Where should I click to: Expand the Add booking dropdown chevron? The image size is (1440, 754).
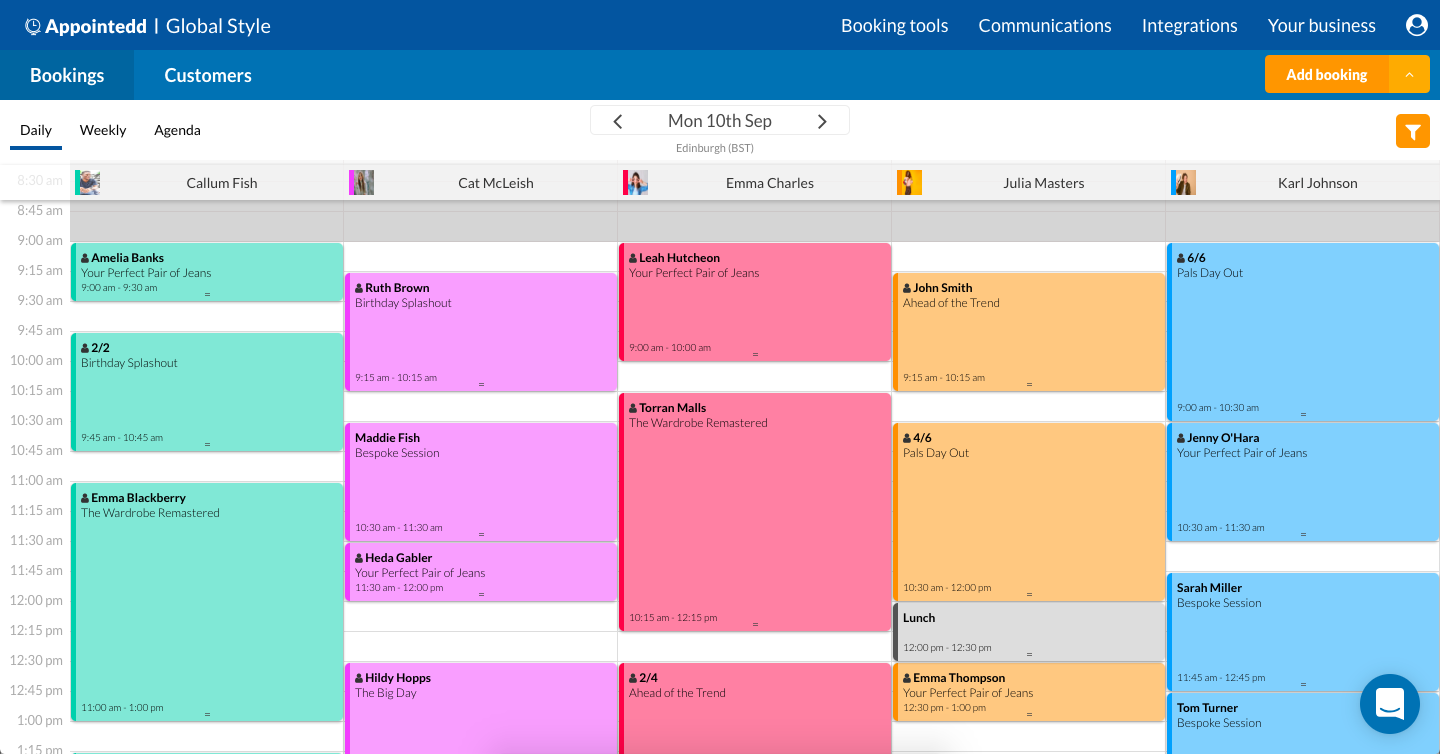1410,74
